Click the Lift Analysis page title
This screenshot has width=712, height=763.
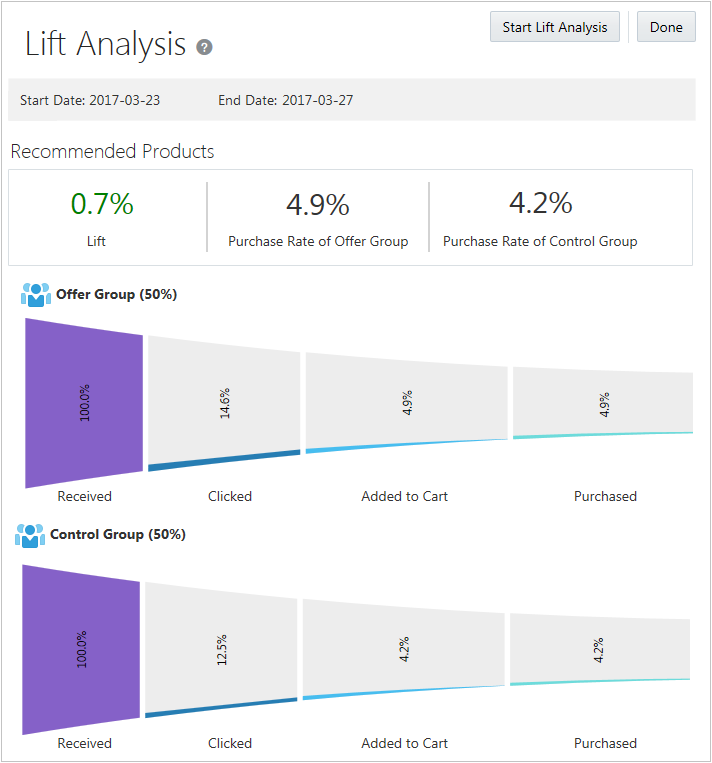click(x=105, y=44)
